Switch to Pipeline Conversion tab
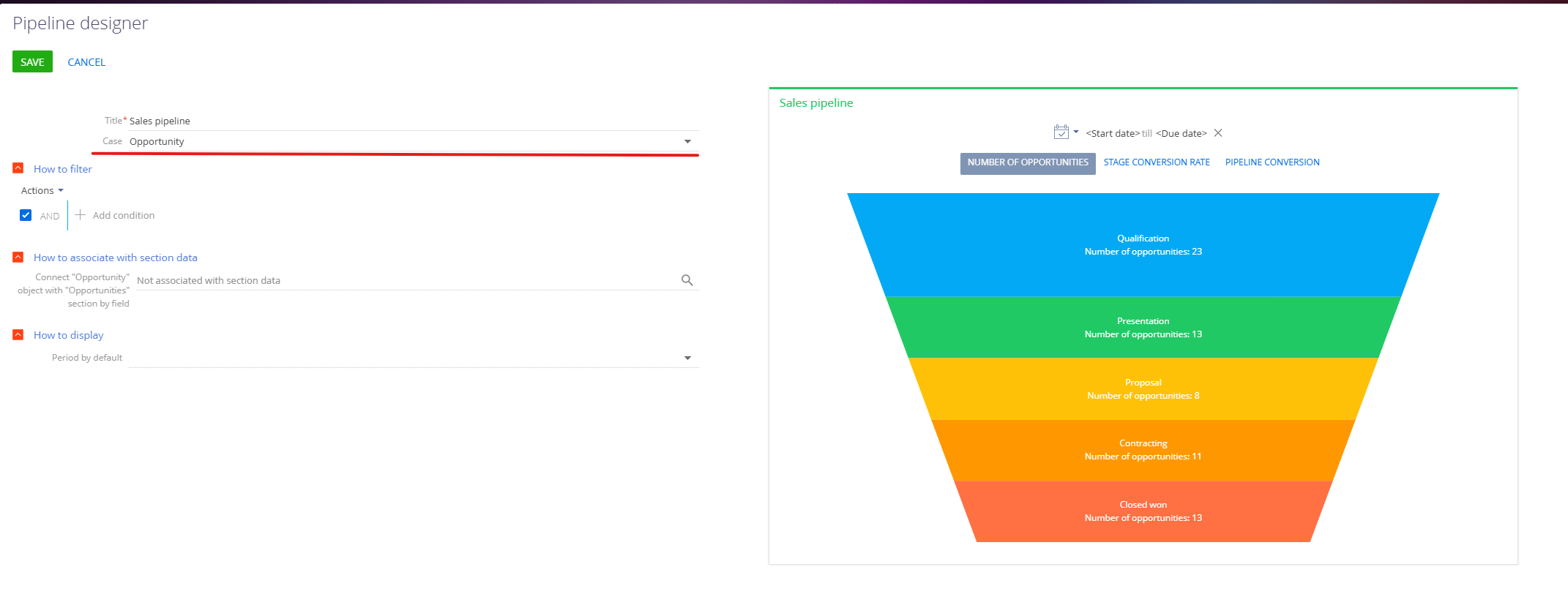The image size is (1568, 616). pyautogui.click(x=1272, y=162)
